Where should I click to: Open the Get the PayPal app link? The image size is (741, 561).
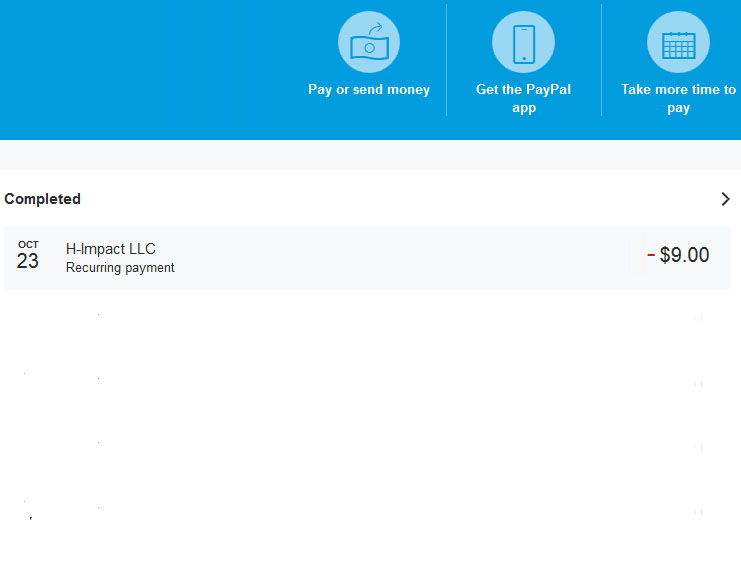click(524, 98)
